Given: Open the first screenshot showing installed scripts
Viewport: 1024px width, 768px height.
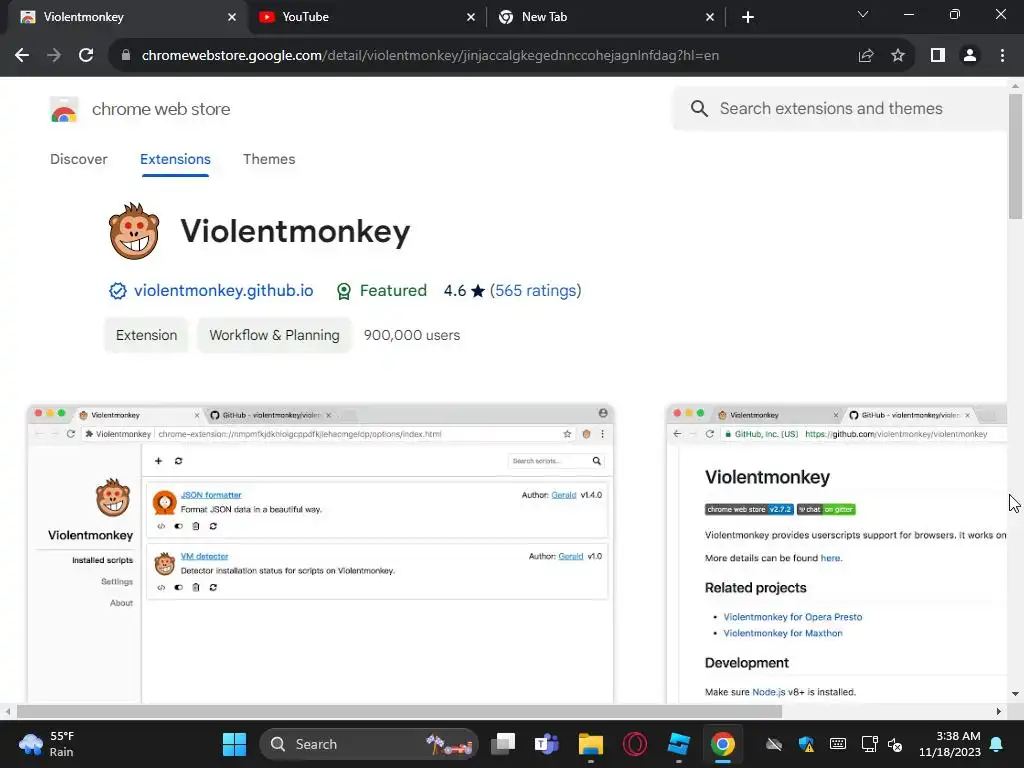Looking at the screenshot, I should coord(320,554).
